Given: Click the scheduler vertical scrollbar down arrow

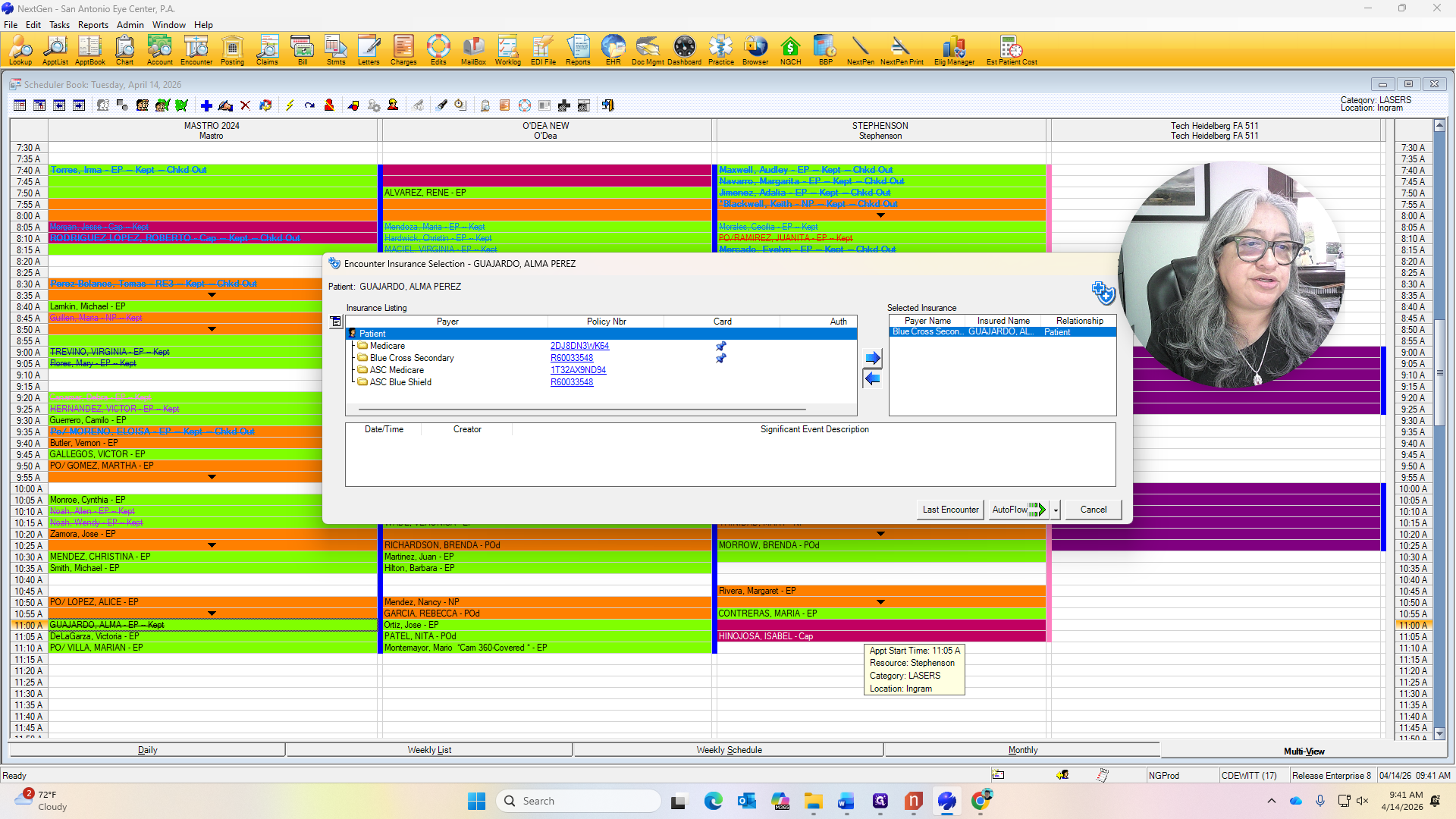Looking at the screenshot, I should tap(1439, 734).
